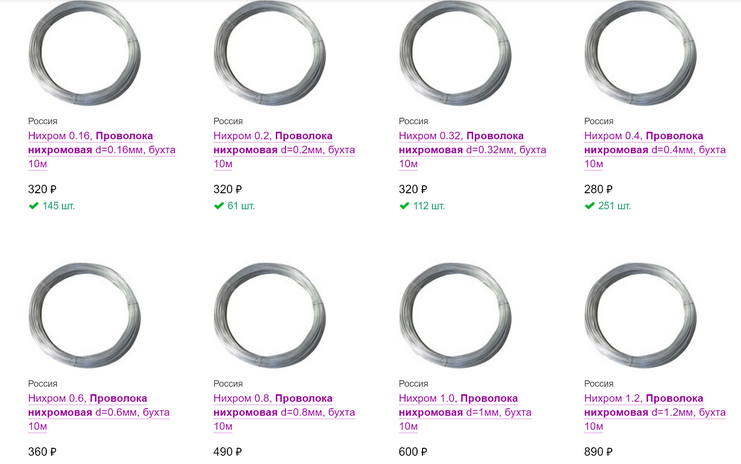741x464 pixels.
Task: View the Нихром 0.32 coil picture
Action: 455,52
